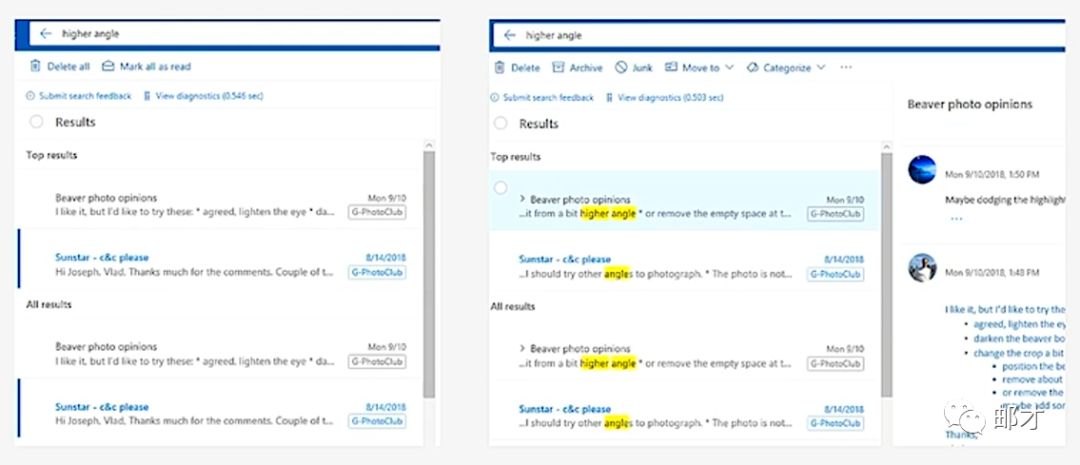Click the top sender avatar in the reading pane

click(921, 169)
